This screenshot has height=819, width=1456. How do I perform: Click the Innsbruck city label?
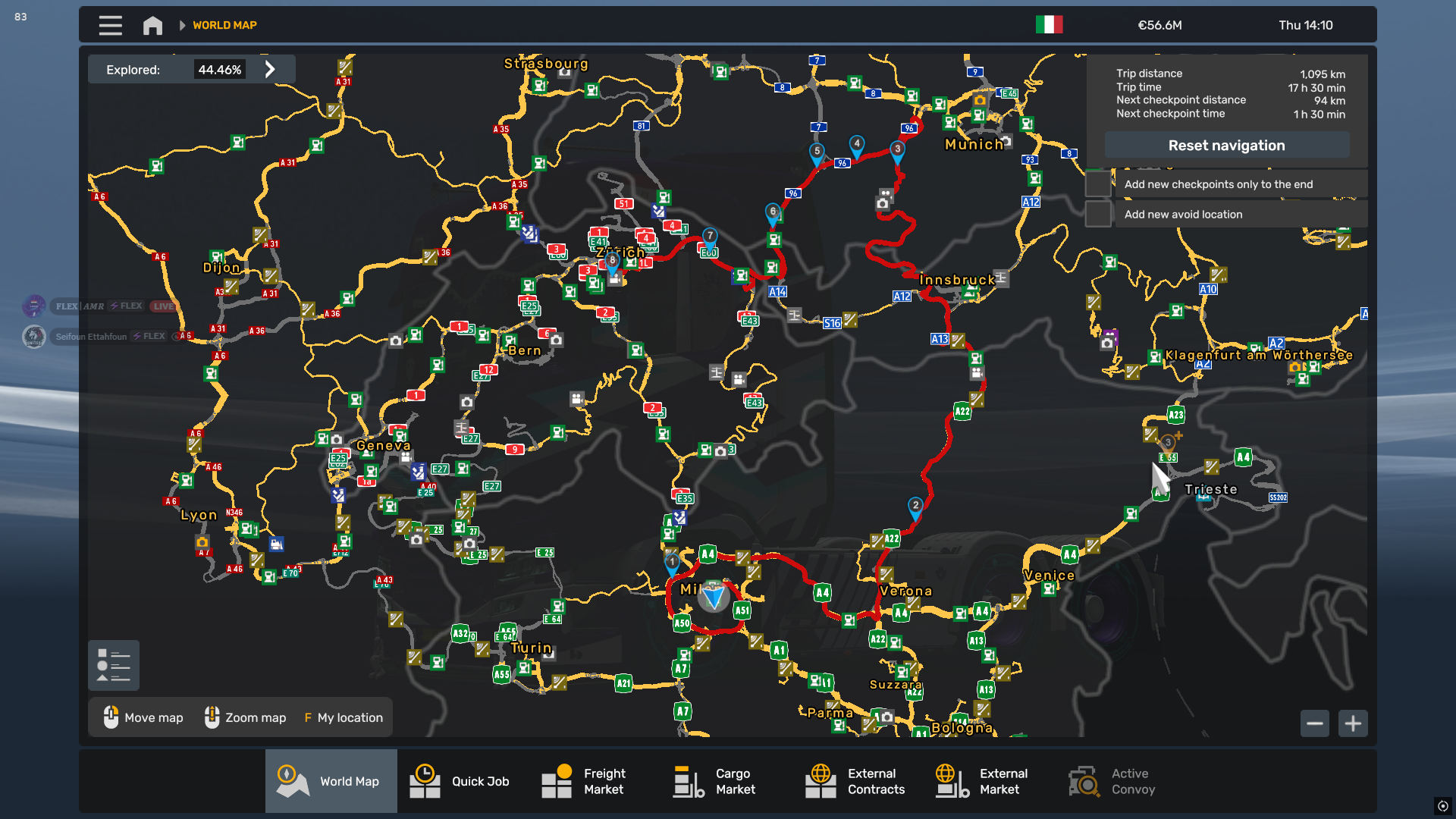pyautogui.click(x=957, y=280)
